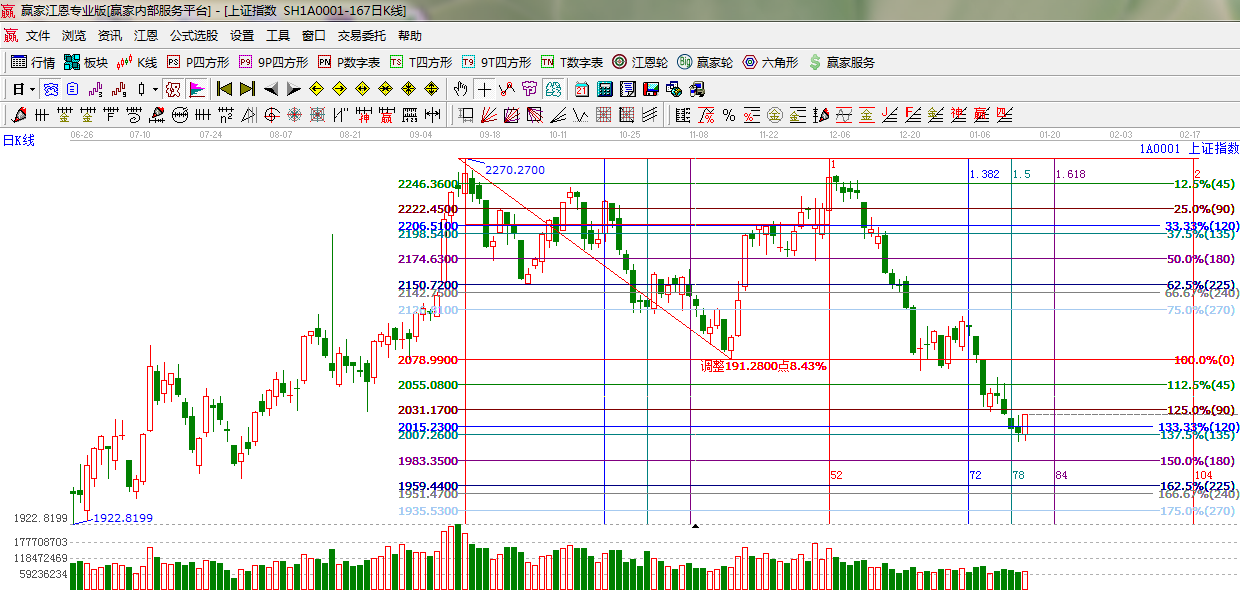
Task: Open the calendar date icon
Action: click(x=582, y=89)
